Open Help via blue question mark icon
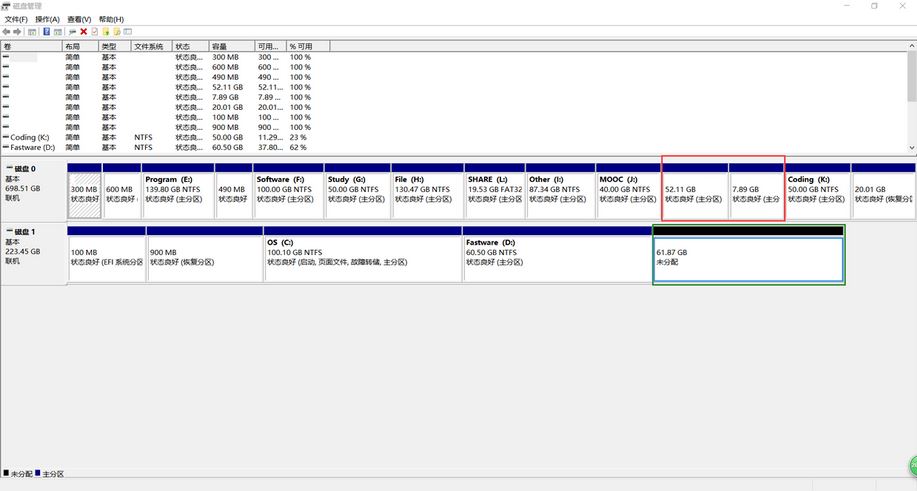This screenshot has width=917, height=491. (46, 32)
